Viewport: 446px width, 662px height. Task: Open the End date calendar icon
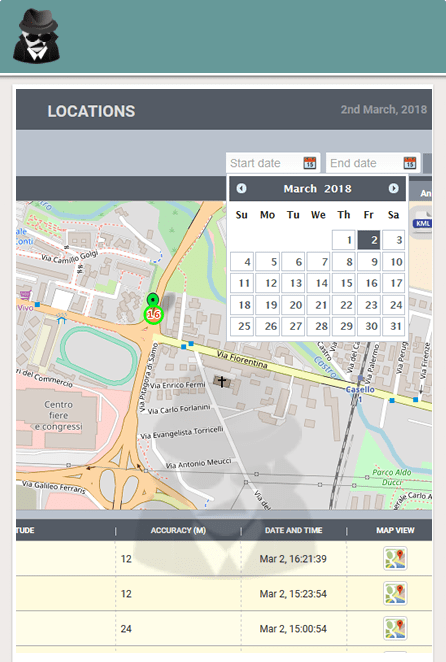[410, 163]
